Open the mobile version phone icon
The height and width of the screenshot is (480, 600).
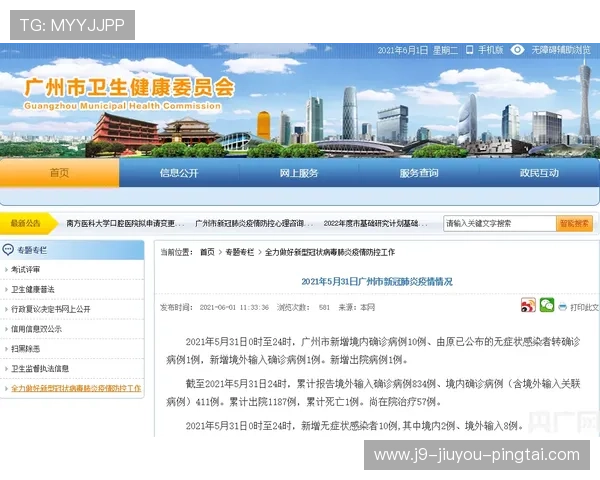point(470,50)
